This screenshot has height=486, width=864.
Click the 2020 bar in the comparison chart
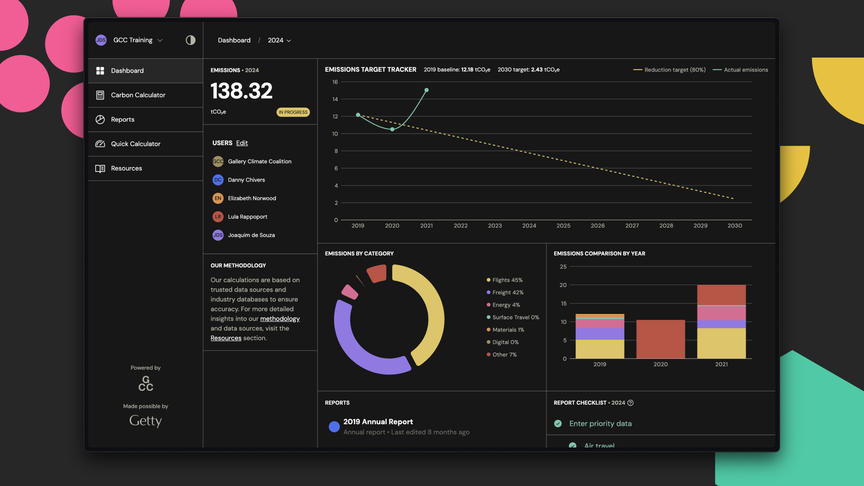click(x=660, y=339)
